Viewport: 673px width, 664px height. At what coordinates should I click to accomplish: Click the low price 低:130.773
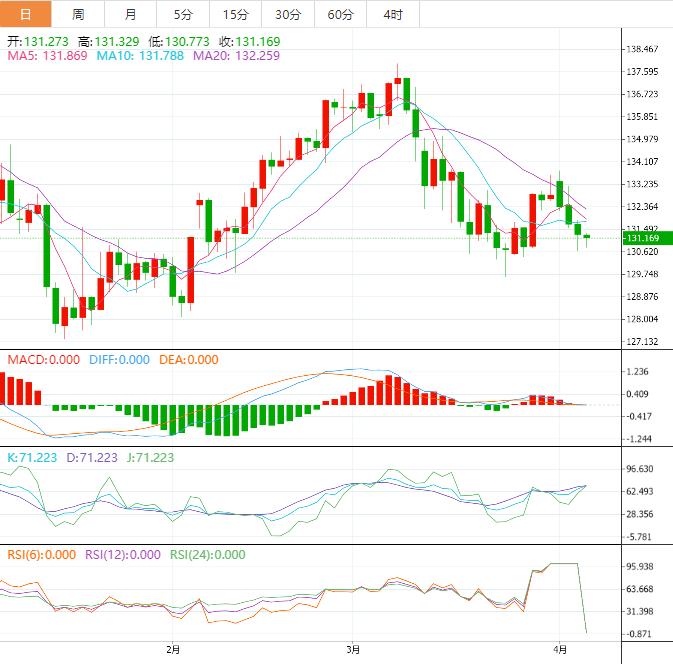click(x=179, y=42)
